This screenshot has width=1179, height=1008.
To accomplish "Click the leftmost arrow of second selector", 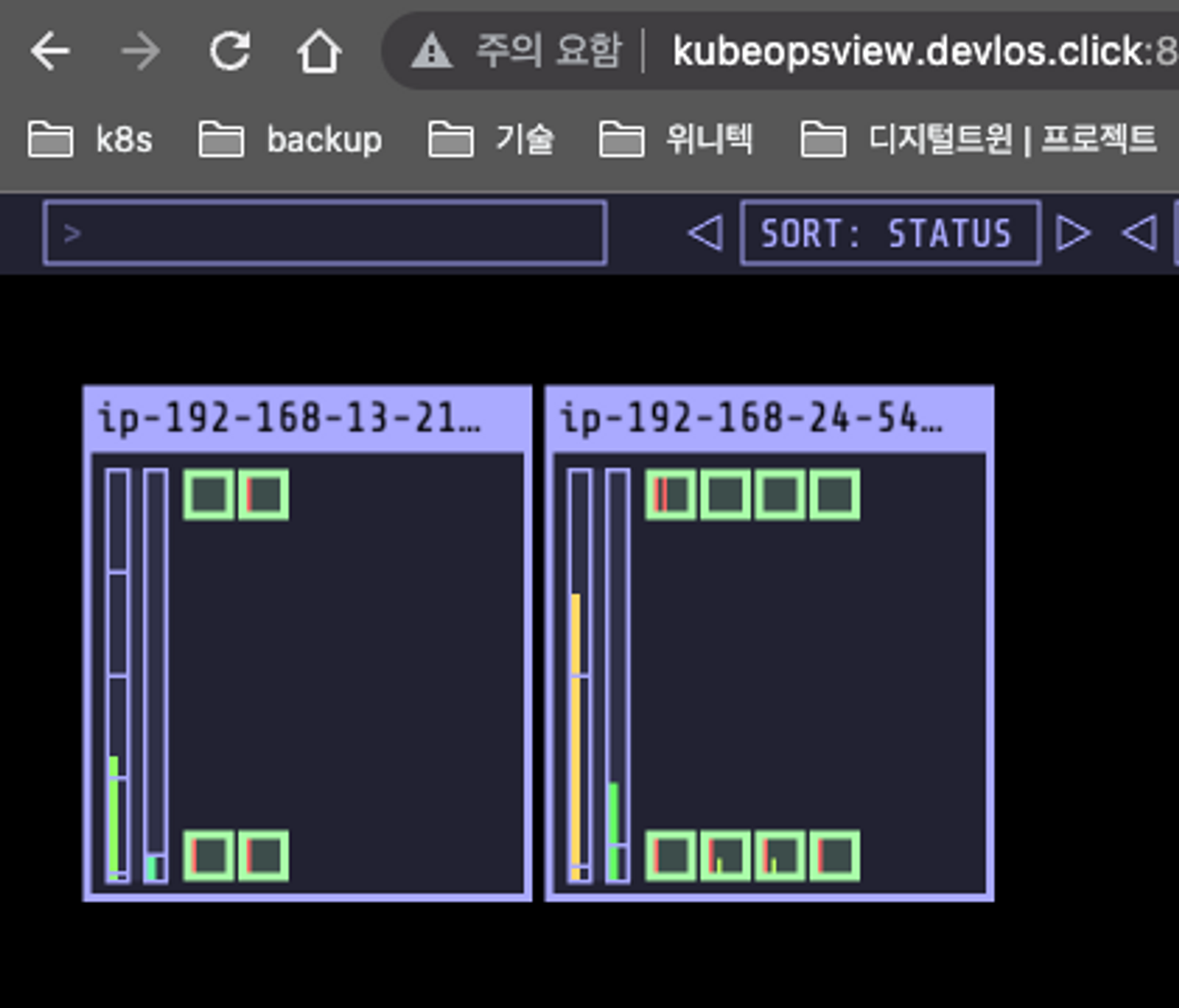I will [1139, 233].
